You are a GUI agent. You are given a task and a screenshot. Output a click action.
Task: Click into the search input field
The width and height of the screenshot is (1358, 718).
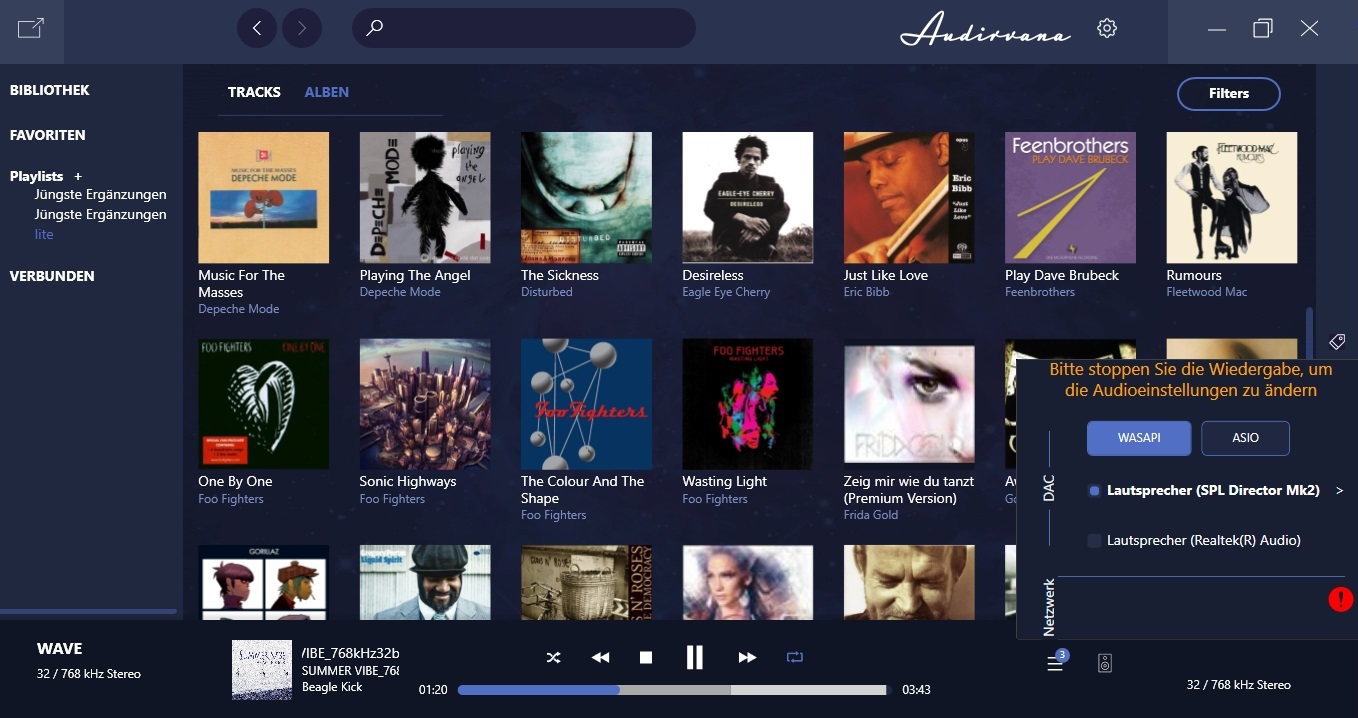pos(524,28)
